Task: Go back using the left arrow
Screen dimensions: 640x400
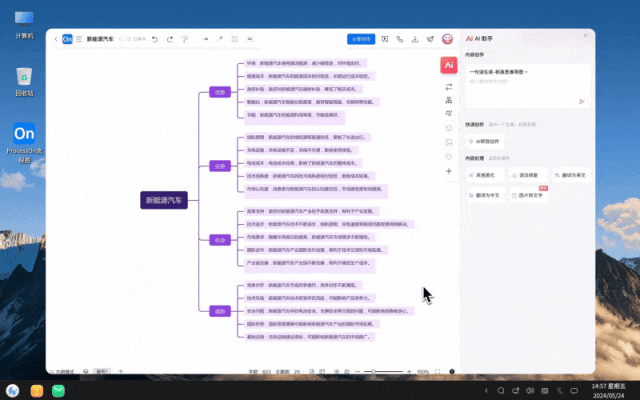Action: [56, 39]
